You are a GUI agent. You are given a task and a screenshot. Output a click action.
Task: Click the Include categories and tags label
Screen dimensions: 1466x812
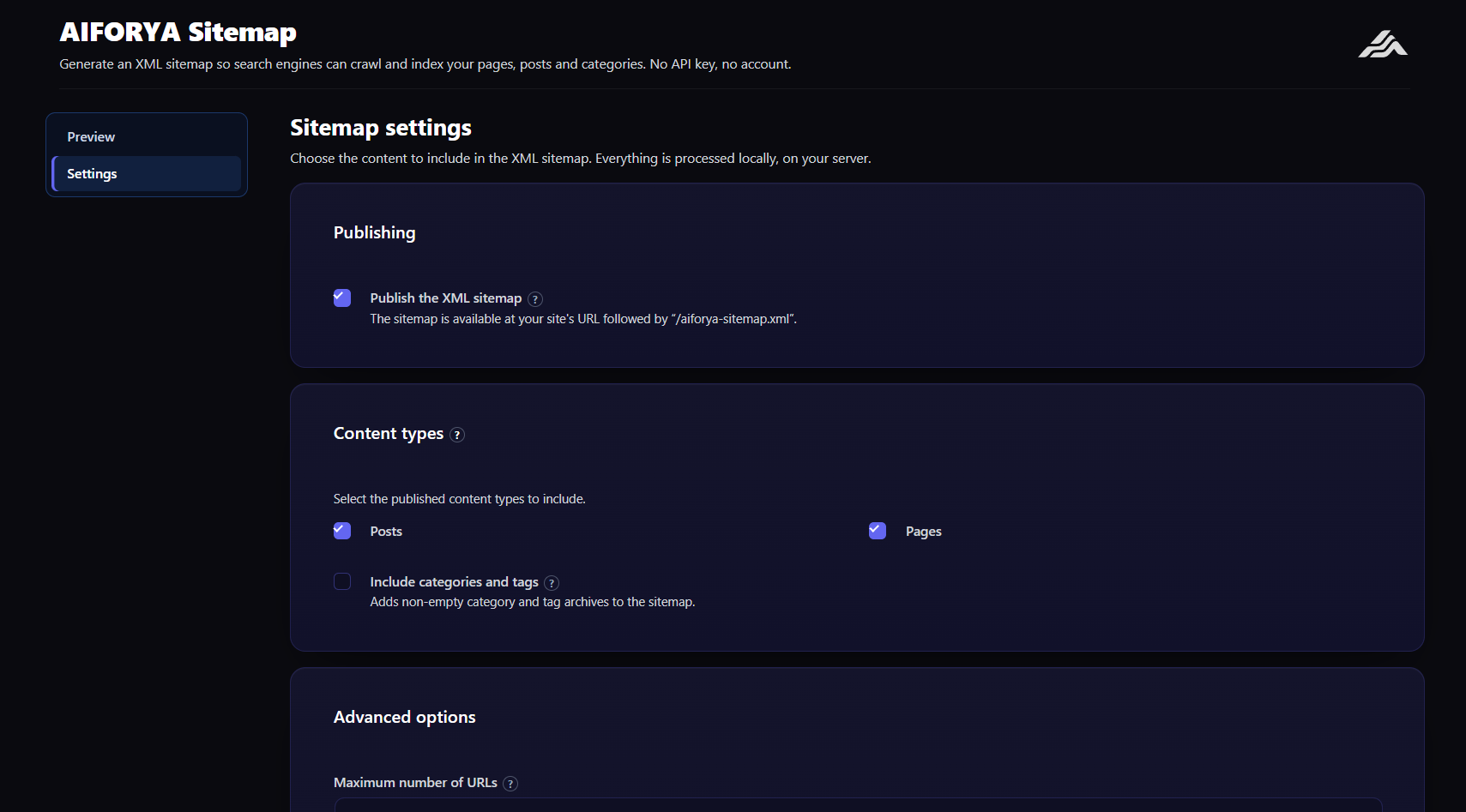455,581
